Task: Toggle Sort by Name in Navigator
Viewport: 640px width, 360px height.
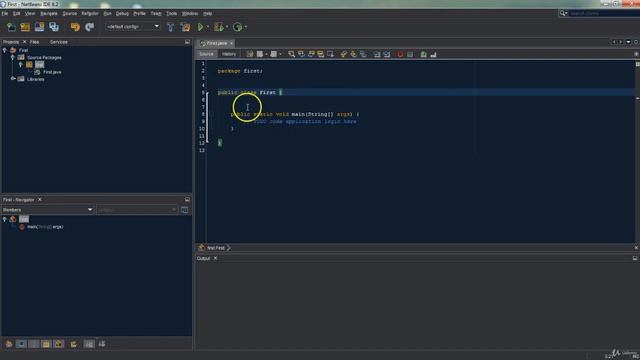Action: [89, 344]
